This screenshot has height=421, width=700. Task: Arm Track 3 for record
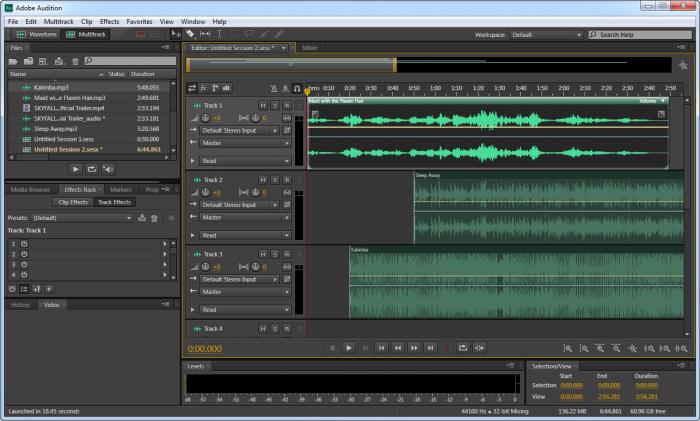pos(287,254)
